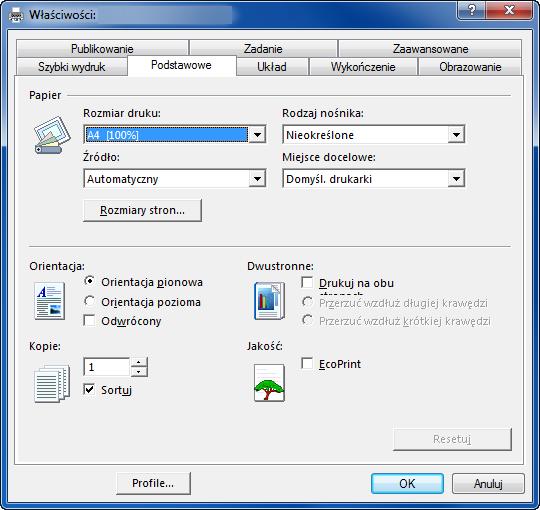Switch to the Obrazowanie tab
The width and height of the screenshot is (540, 510).
(470, 66)
